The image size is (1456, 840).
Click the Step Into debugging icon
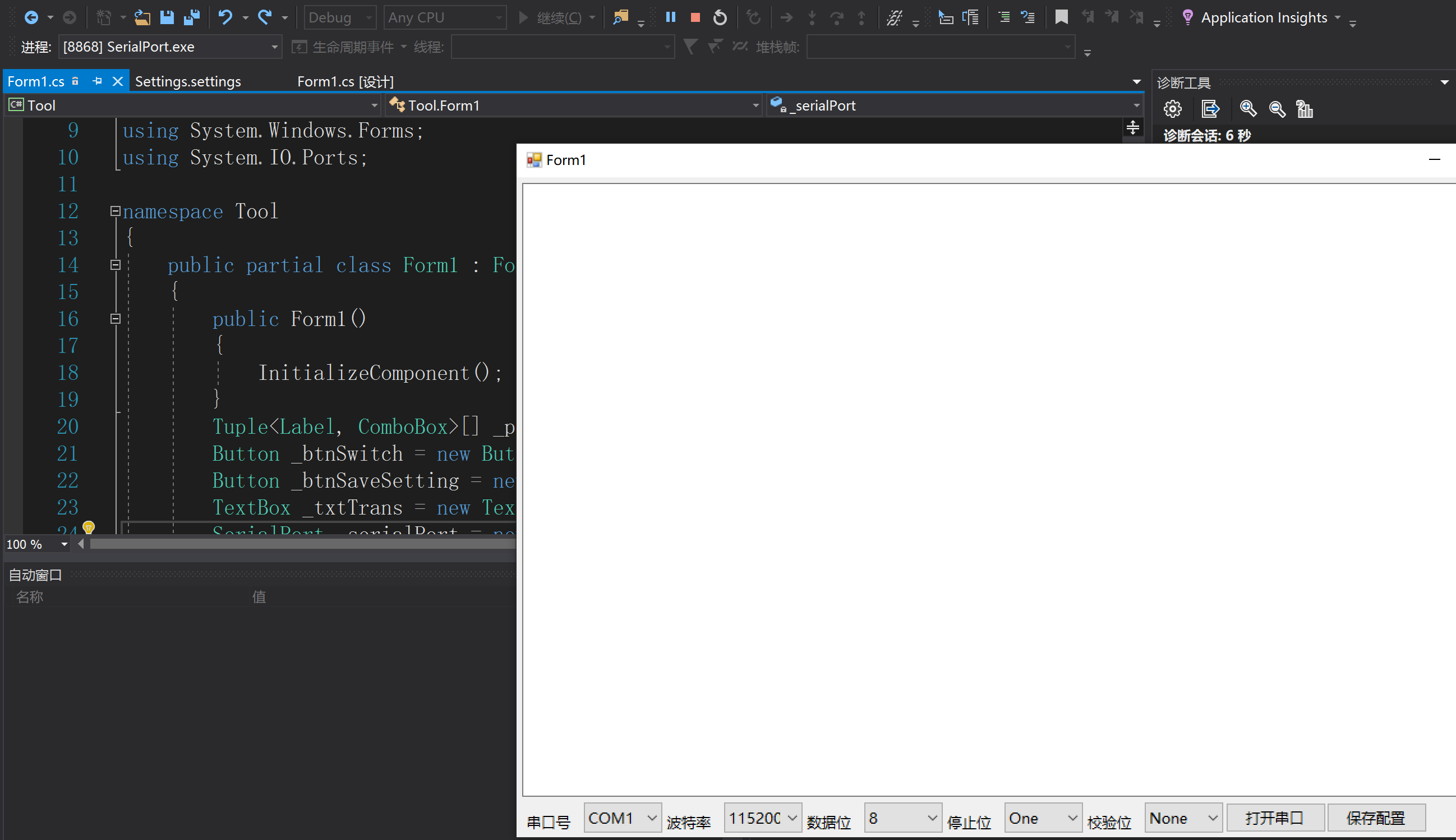point(813,17)
